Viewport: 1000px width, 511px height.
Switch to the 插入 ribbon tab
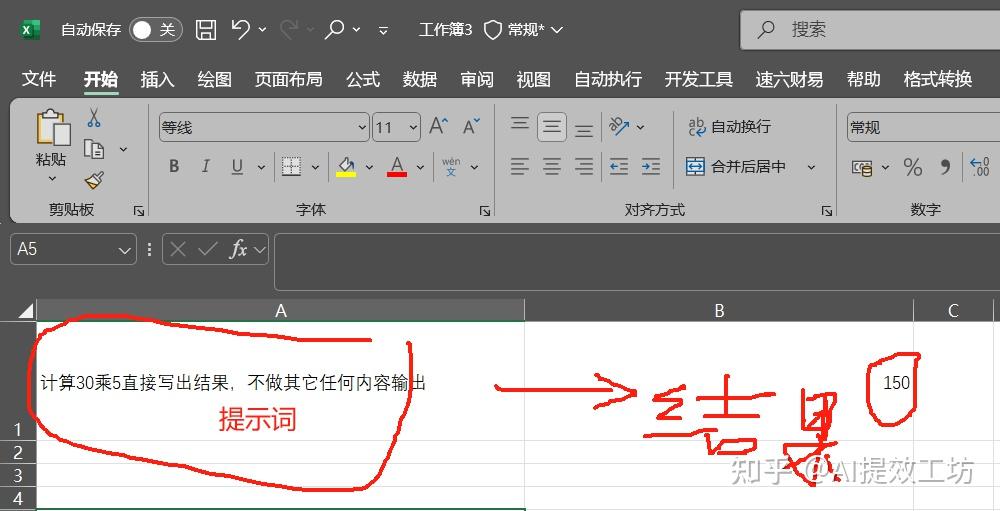158,79
